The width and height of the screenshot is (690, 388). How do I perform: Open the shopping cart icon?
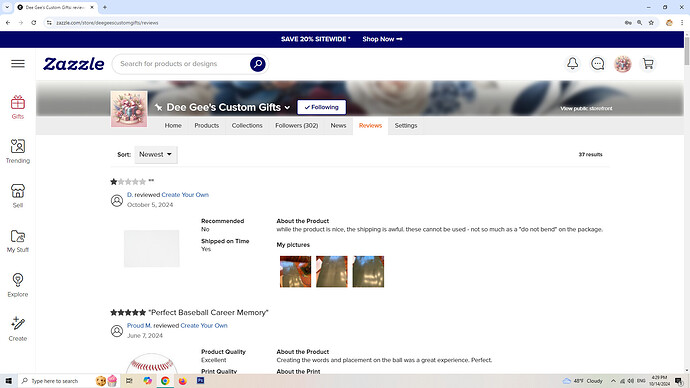pos(648,64)
